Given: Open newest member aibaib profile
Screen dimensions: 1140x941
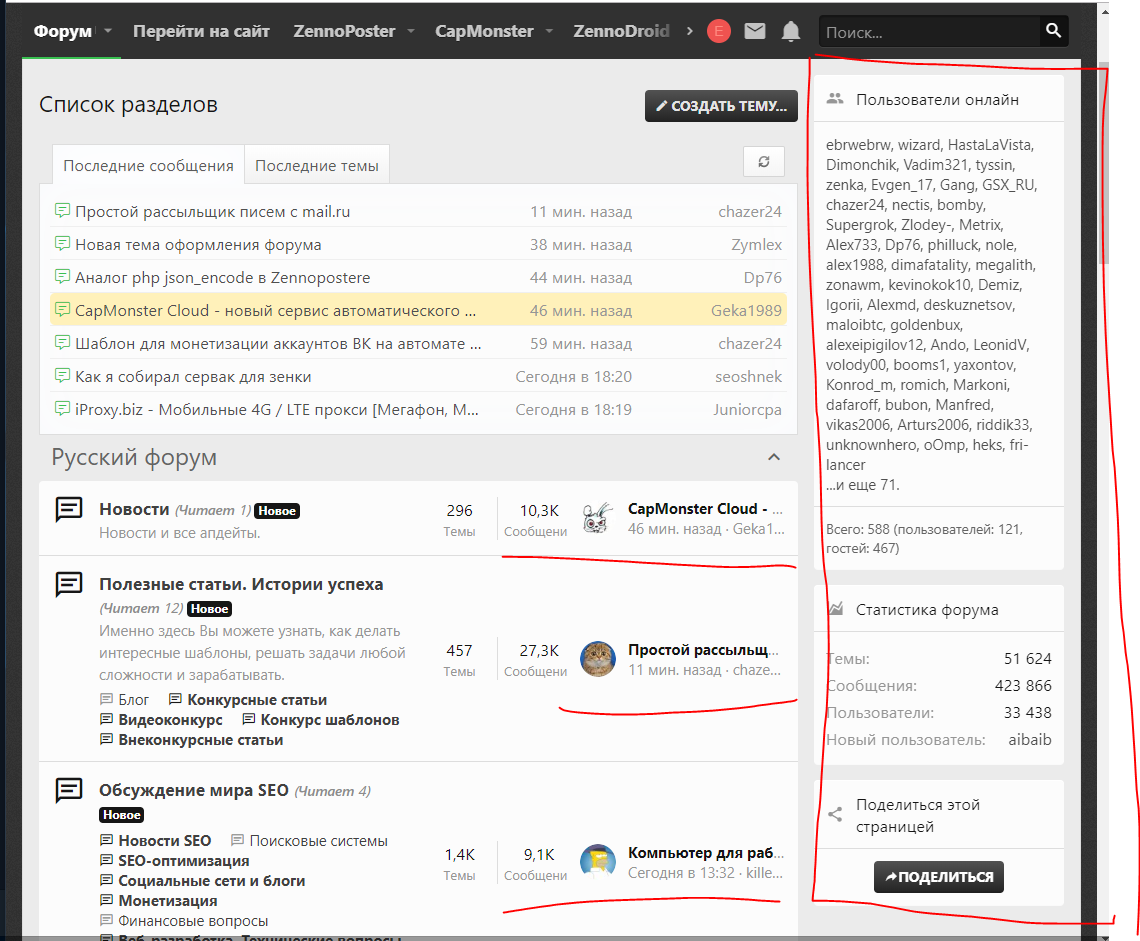Looking at the screenshot, I should [x=1029, y=740].
